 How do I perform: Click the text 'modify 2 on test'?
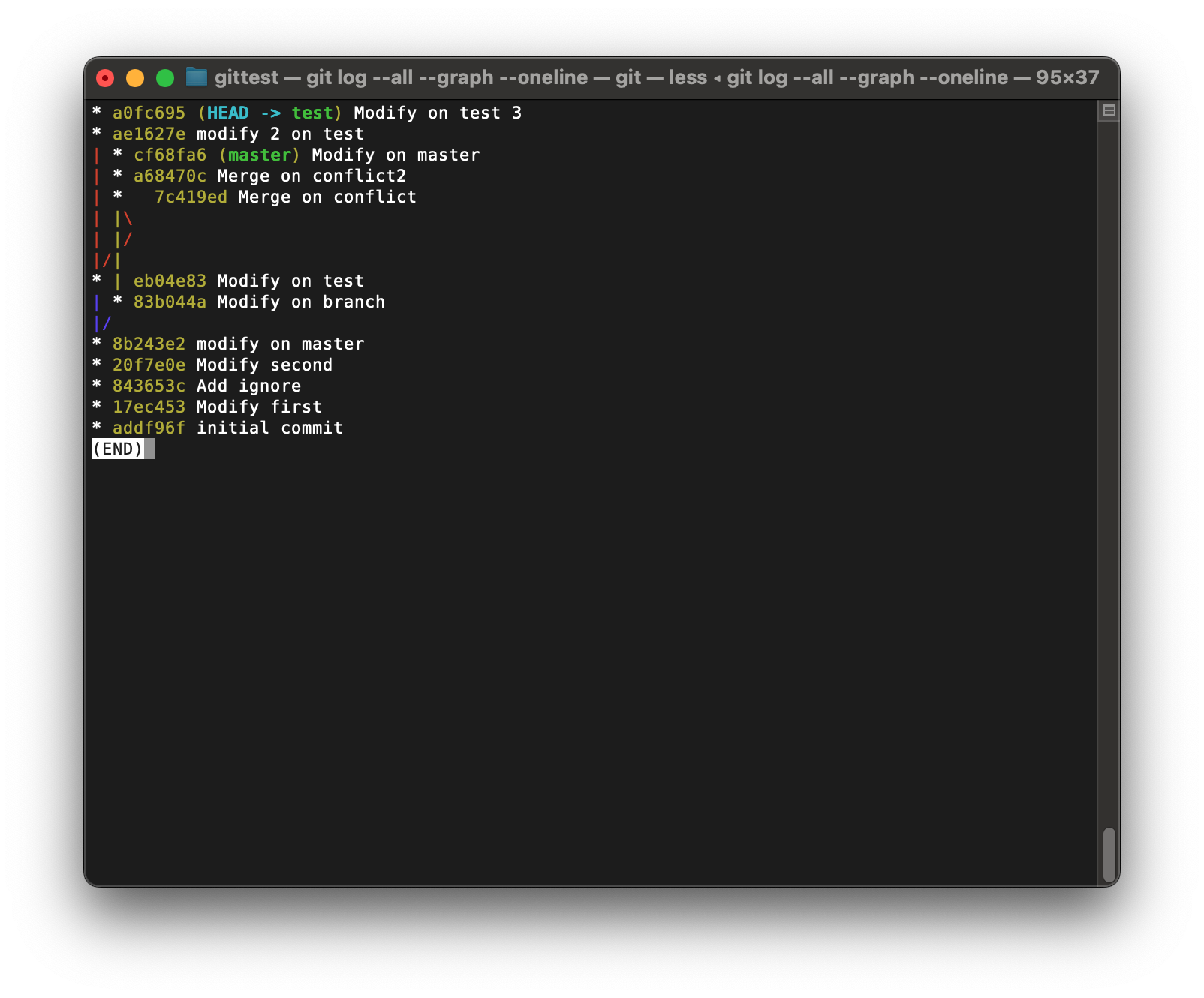click(281, 134)
